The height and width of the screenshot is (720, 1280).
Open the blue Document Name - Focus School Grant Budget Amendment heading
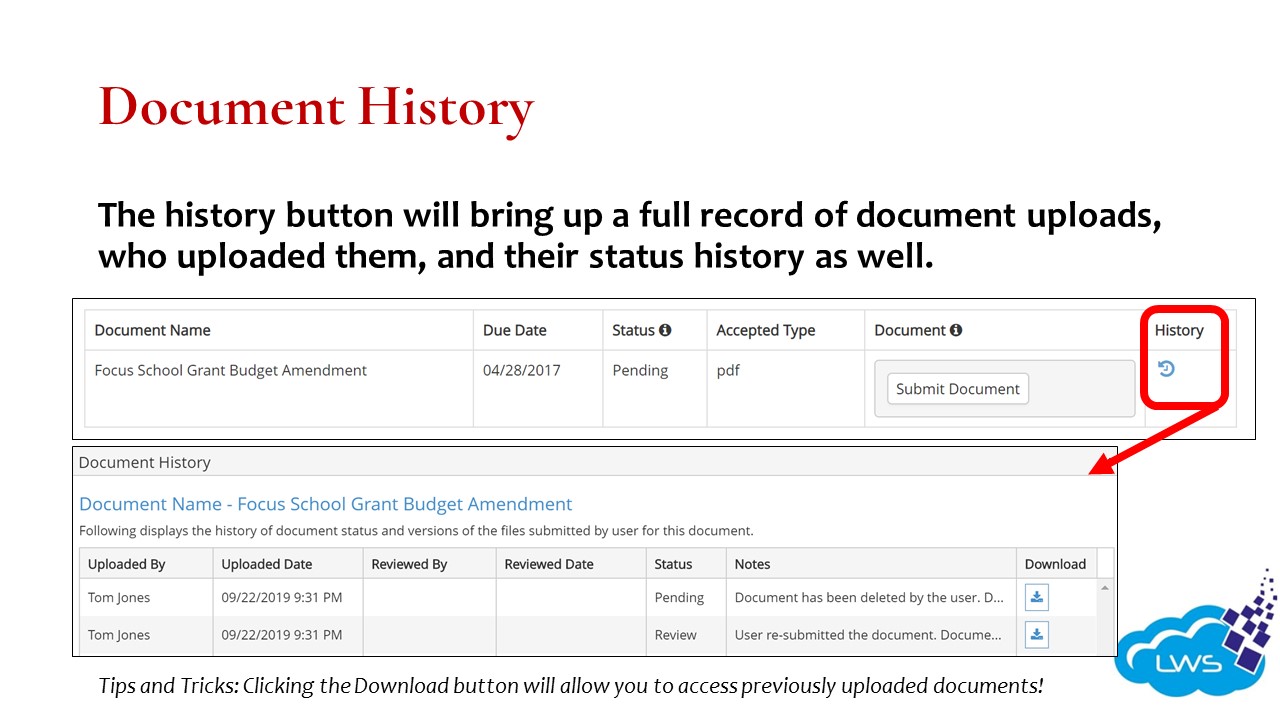click(326, 504)
